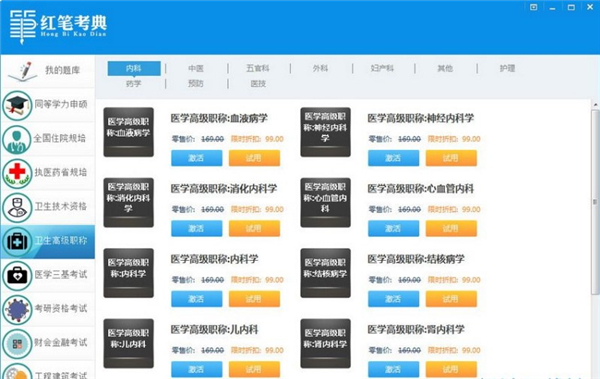This screenshot has width=600, height=379.
Task: Try the 消化内科学 course with 试用
Action: 254,229
